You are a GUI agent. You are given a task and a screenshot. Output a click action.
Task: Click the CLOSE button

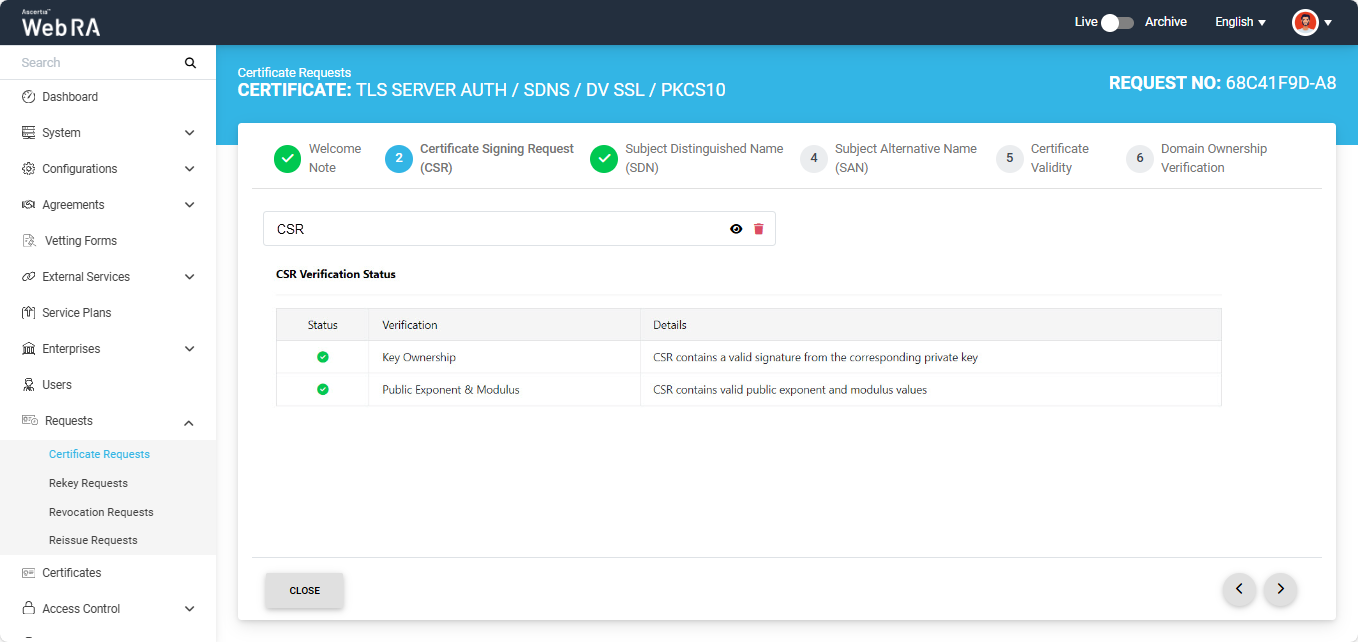point(304,590)
